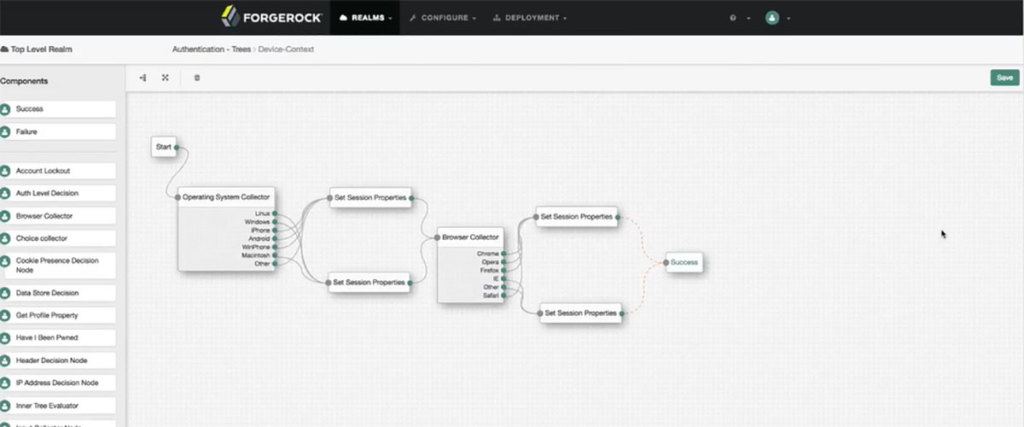Save the authentication tree
The image size is (1024, 427).
pyautogui.click(x=1004, y=77)
